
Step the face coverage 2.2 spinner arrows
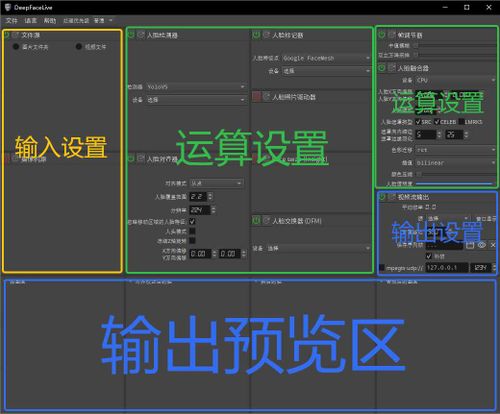tap(210, 197)
